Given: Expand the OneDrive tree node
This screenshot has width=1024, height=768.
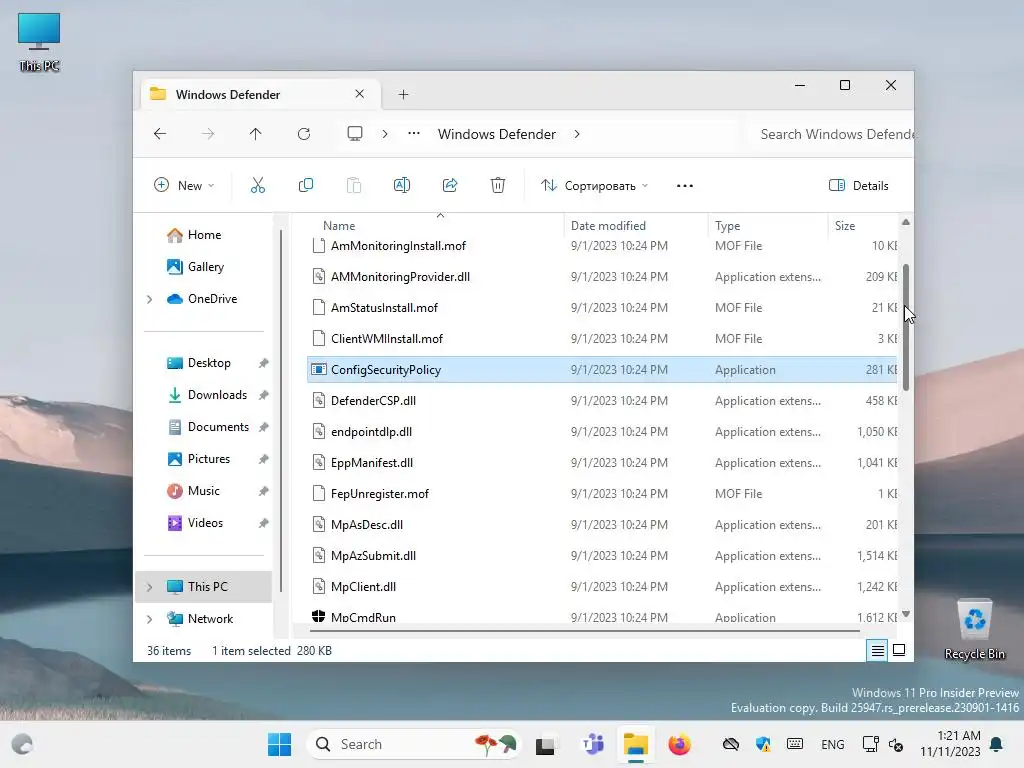Looking at the screenshot, I should 150,299.
